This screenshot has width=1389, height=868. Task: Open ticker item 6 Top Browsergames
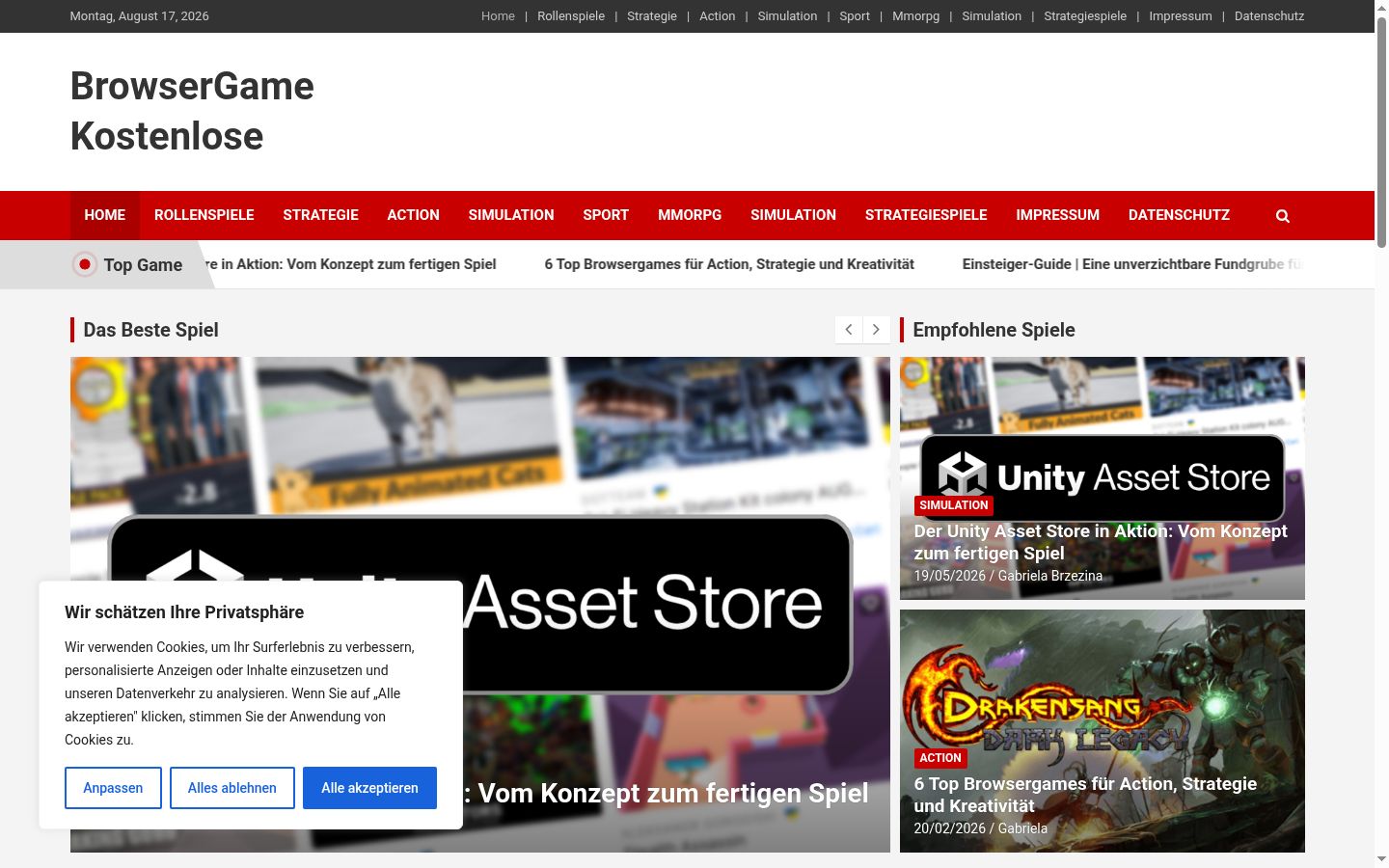[729, 264]
